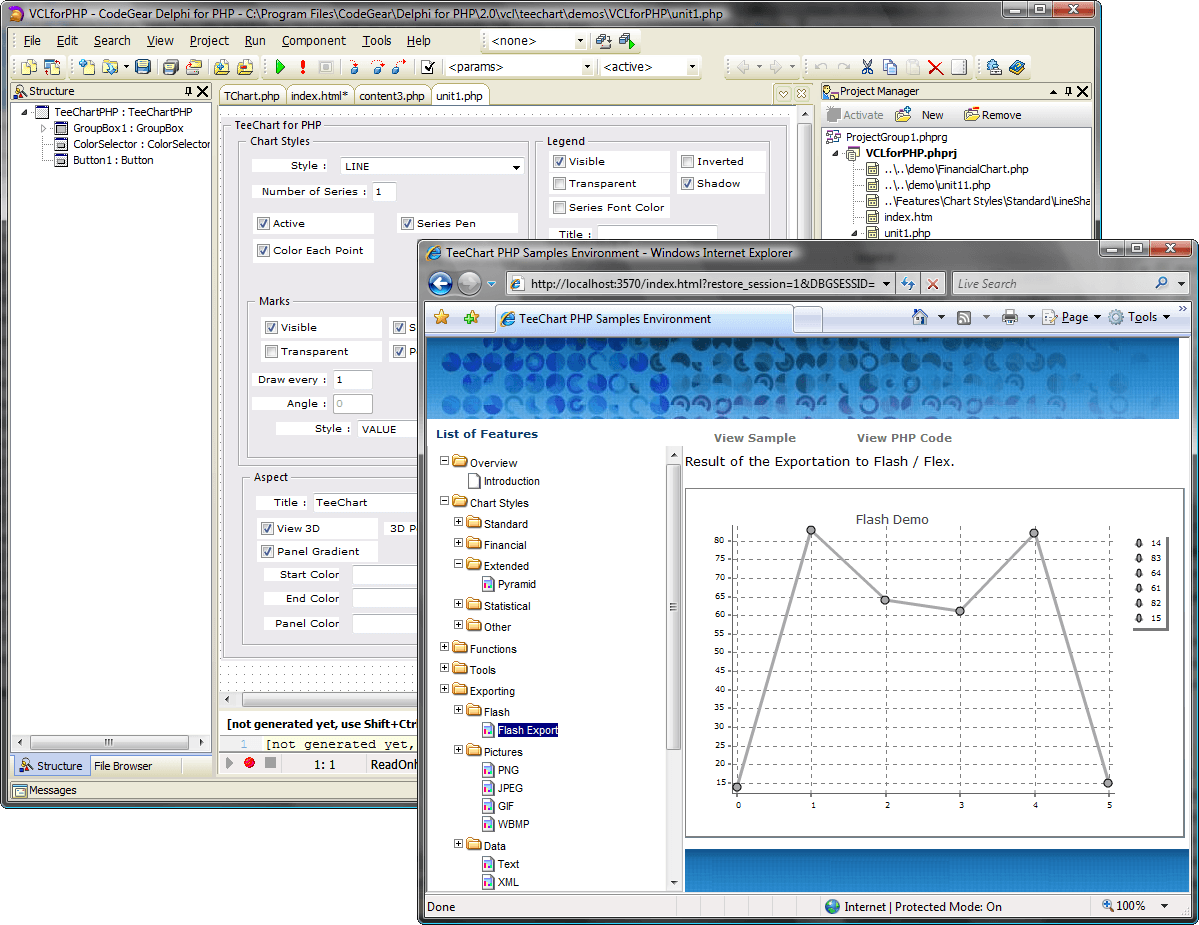Click the Start Color field
Viewport: 1199px width, 925px height.
pos(384,575)
